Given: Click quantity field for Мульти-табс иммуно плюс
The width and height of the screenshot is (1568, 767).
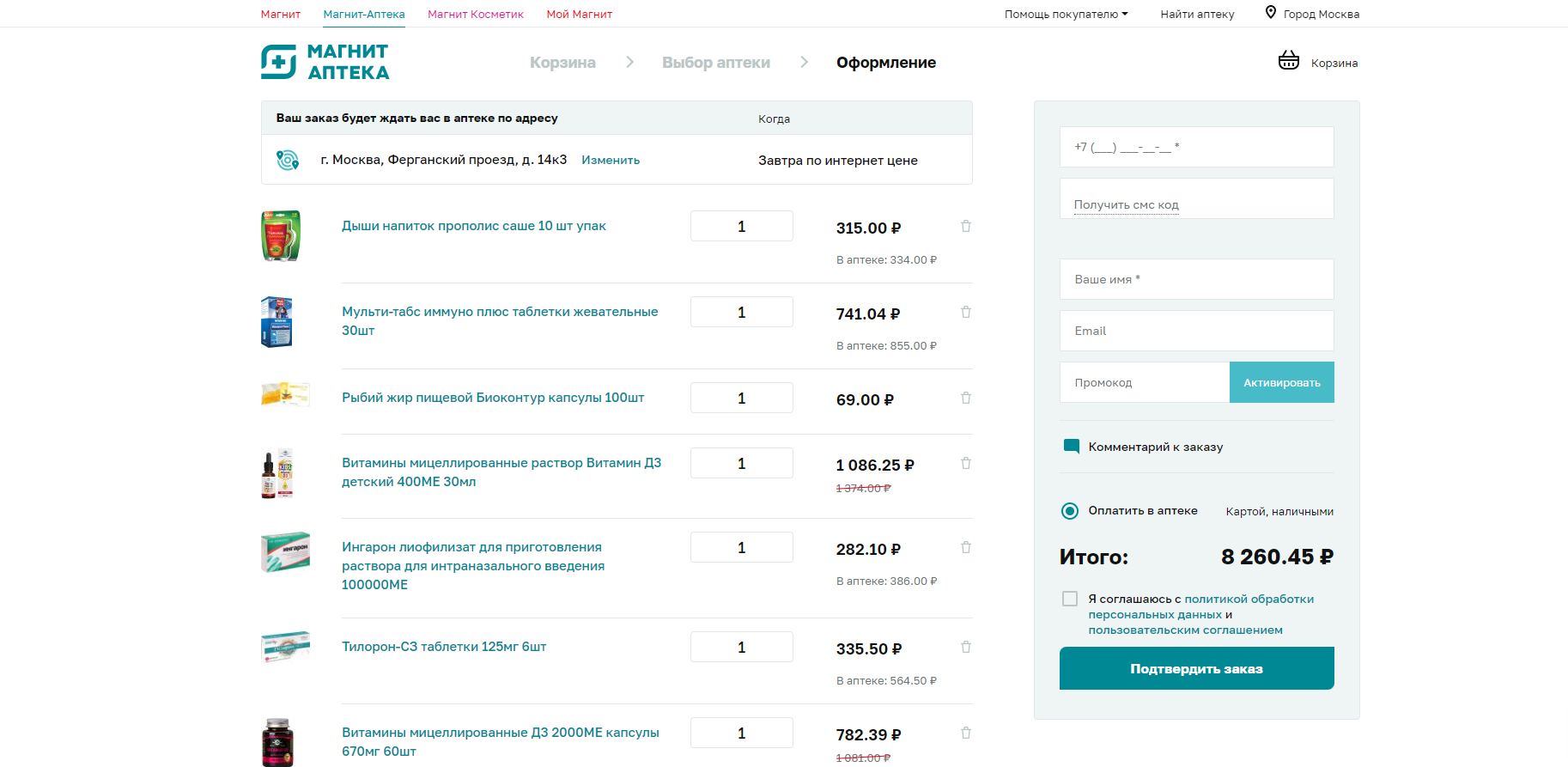Looking at the screenshot, I should pyautogui.click(x=741, y=312).
